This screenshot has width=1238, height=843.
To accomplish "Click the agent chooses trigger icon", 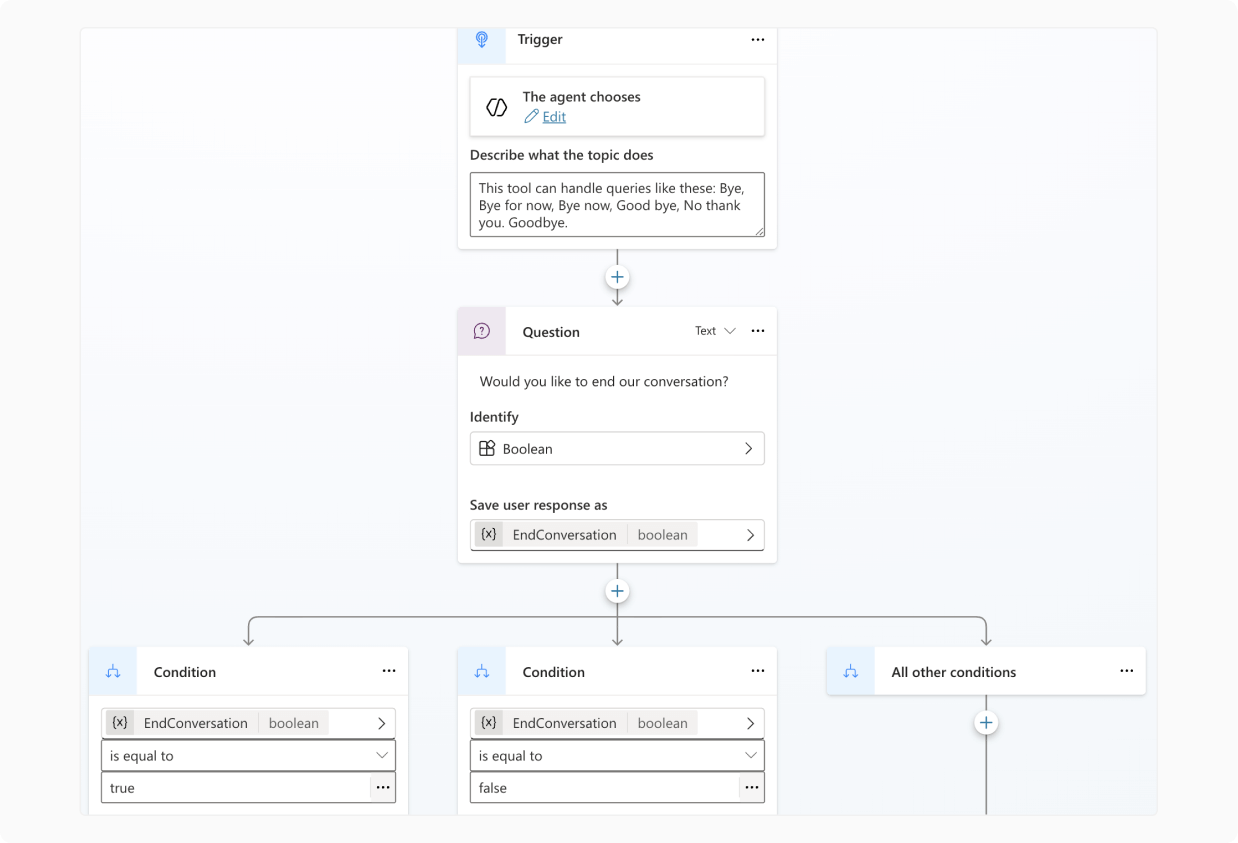I will coord(496,107).
